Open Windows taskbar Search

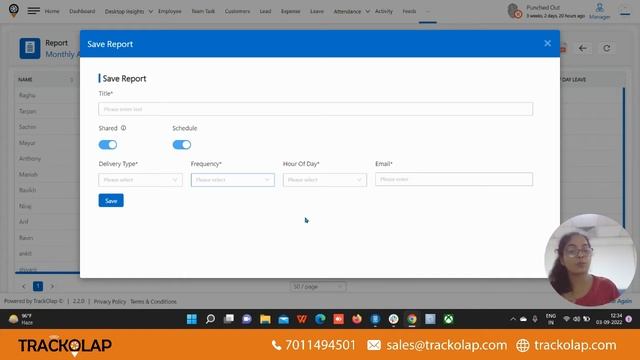tap(210, 319)
